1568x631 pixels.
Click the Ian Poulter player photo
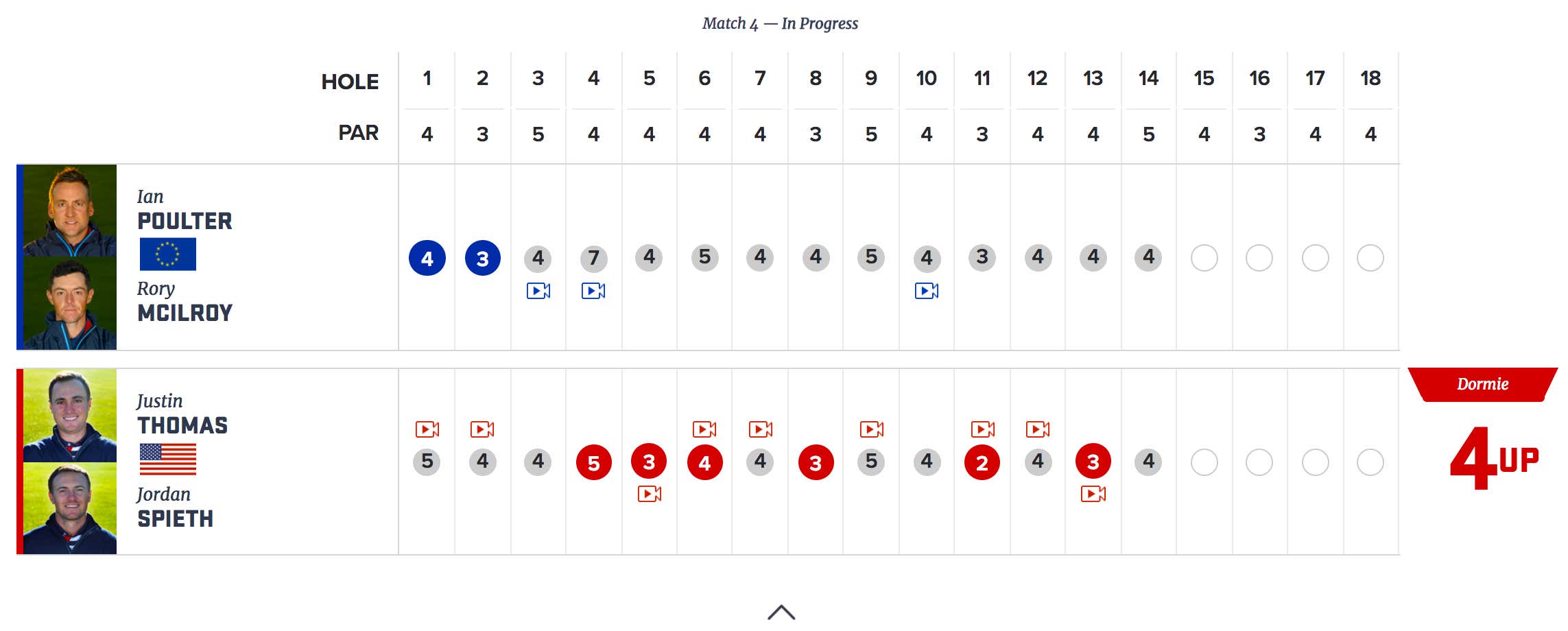(x=70, y=211)
